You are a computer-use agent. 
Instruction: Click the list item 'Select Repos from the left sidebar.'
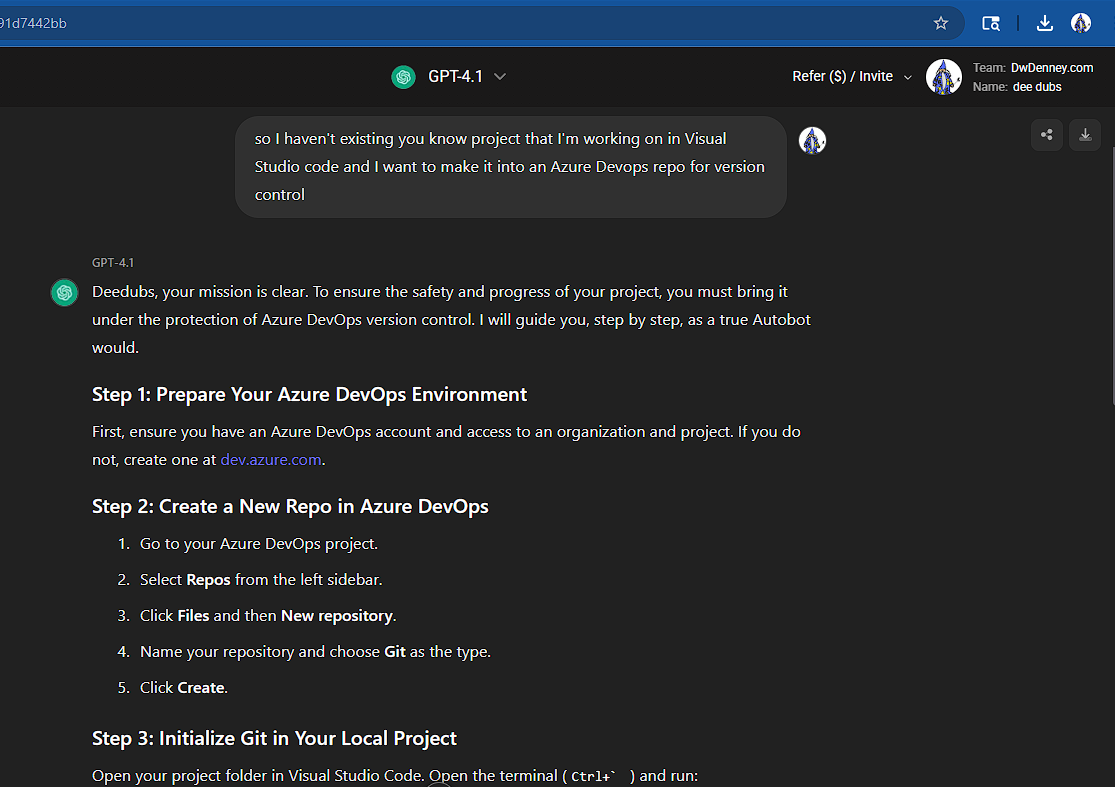coord(261,580)
